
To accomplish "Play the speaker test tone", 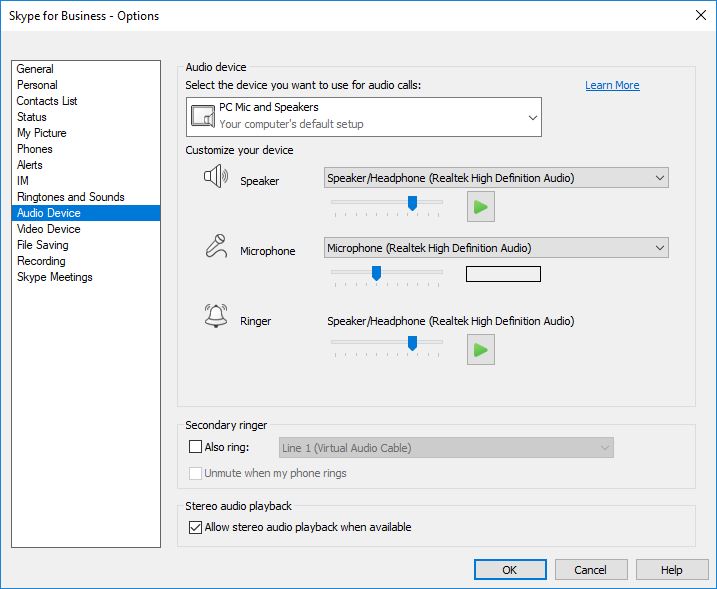I will coord(481,207).
